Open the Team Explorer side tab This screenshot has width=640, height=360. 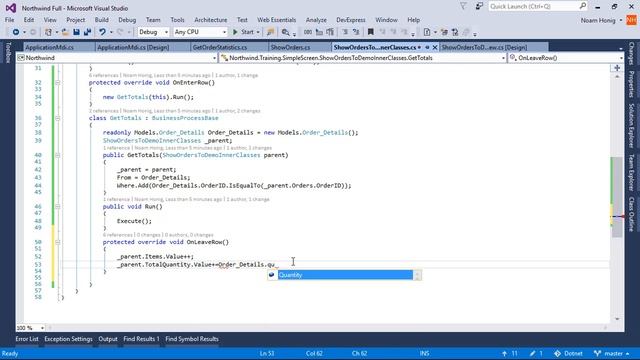coord(631,172)
